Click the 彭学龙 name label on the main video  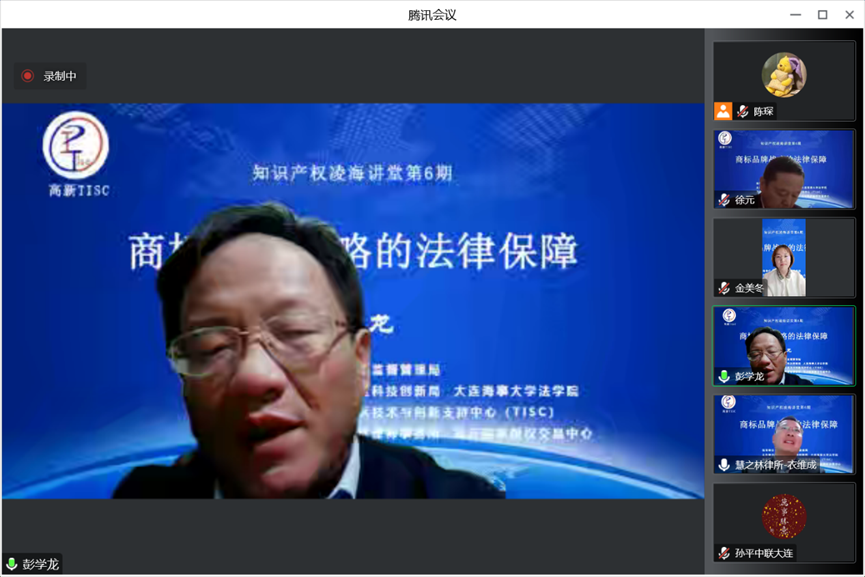[40, 565]
